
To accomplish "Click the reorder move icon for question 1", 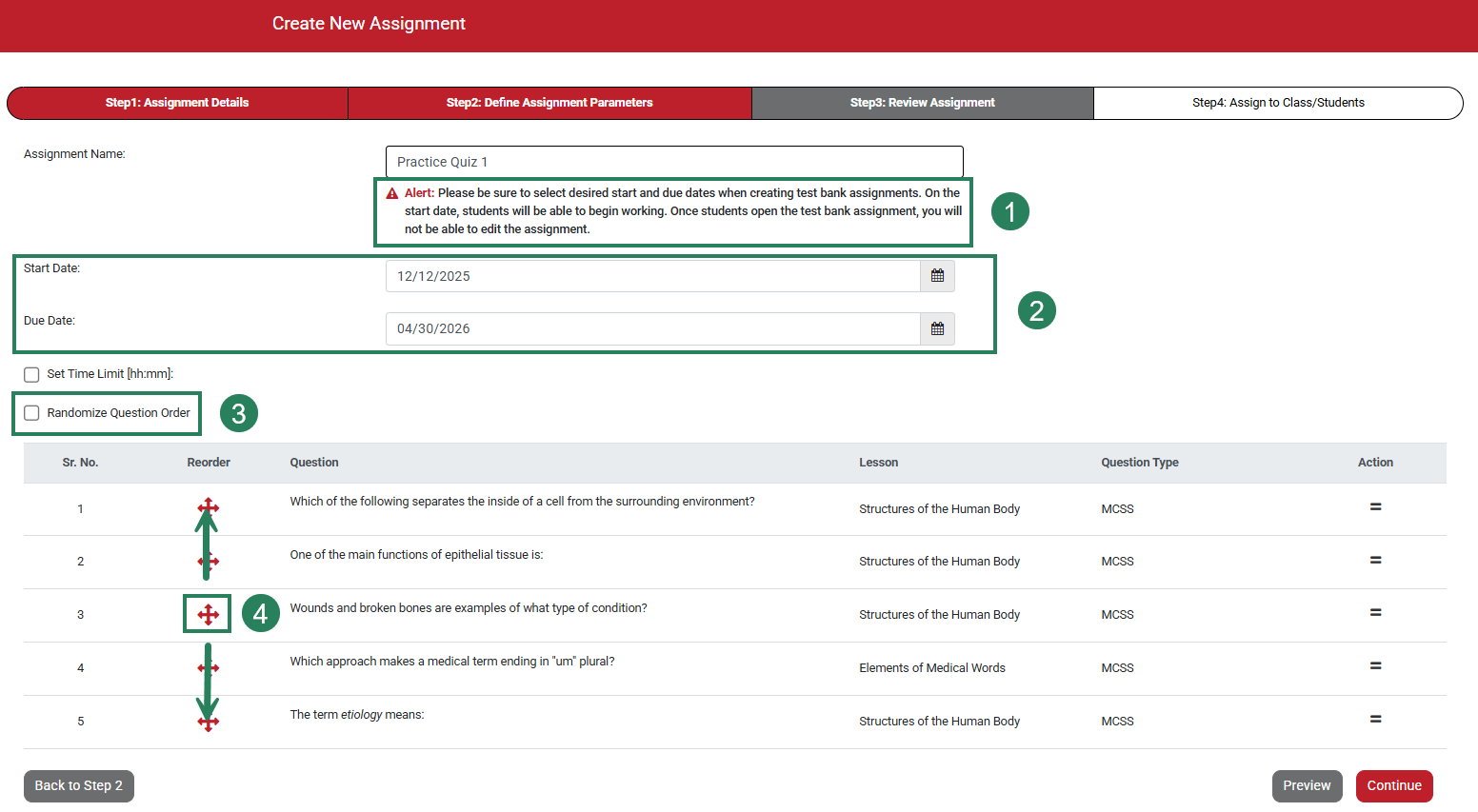I will (207, 508).
